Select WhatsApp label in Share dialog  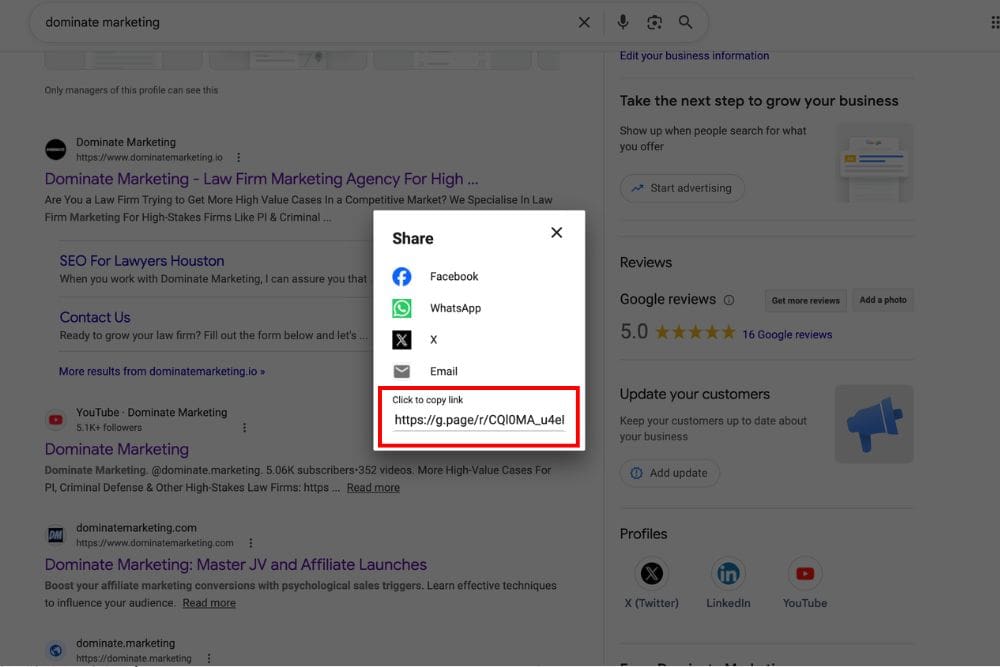click(x=455, y=308)
